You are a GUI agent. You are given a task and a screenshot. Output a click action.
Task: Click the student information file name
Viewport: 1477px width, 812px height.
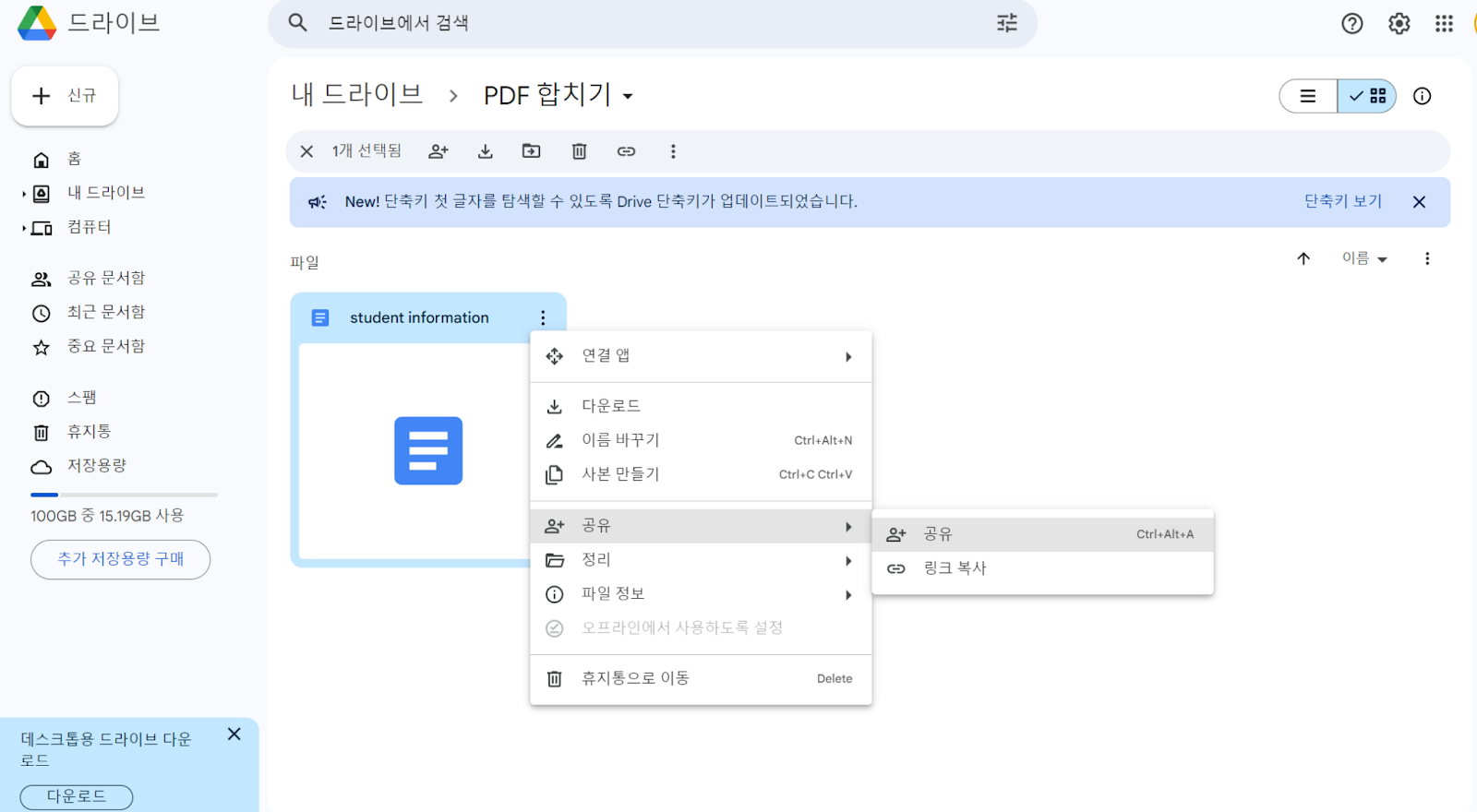(x=419, y=317)
